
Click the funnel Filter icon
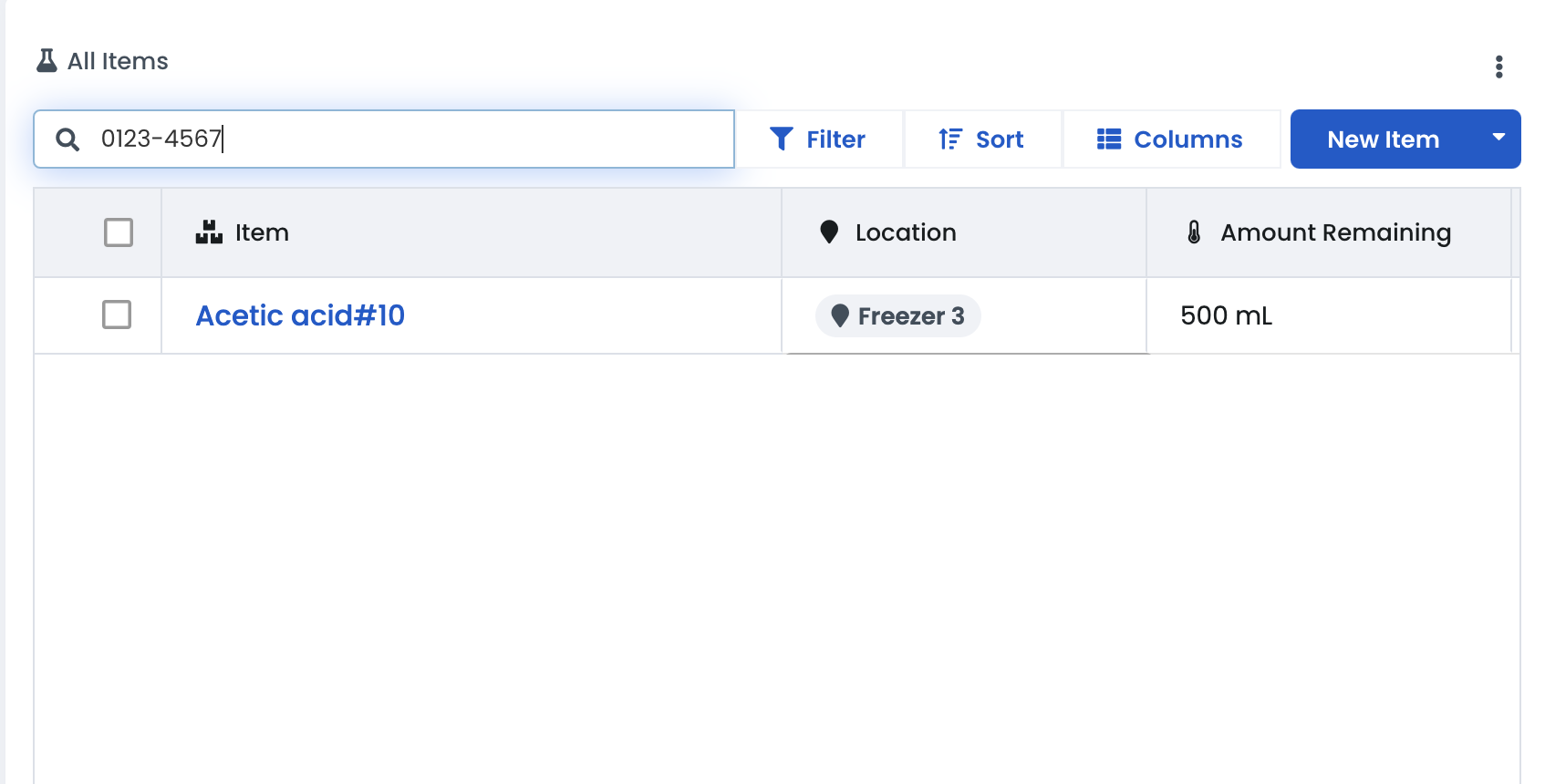pyautogui.click(x=781, y=139)
